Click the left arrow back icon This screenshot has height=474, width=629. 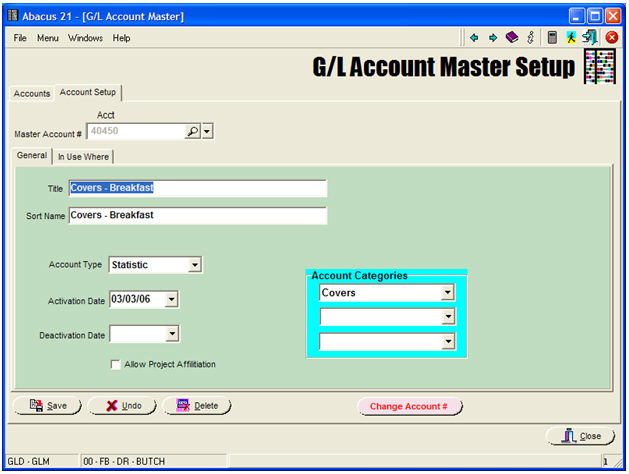[x=474, y=38]
